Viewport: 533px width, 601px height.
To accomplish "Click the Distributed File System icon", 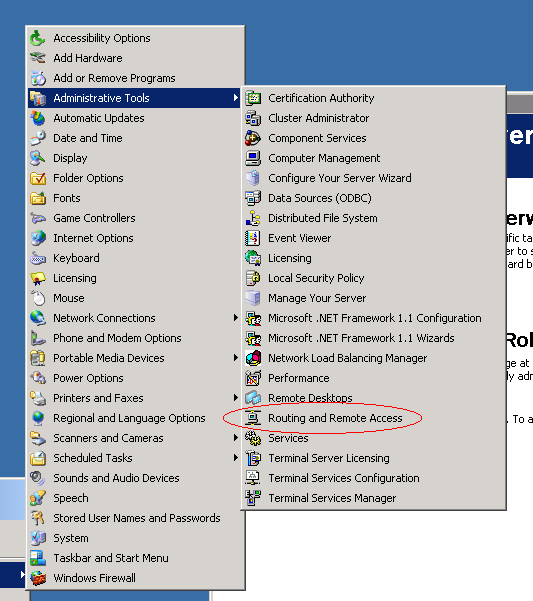I will tap(253, 218).
